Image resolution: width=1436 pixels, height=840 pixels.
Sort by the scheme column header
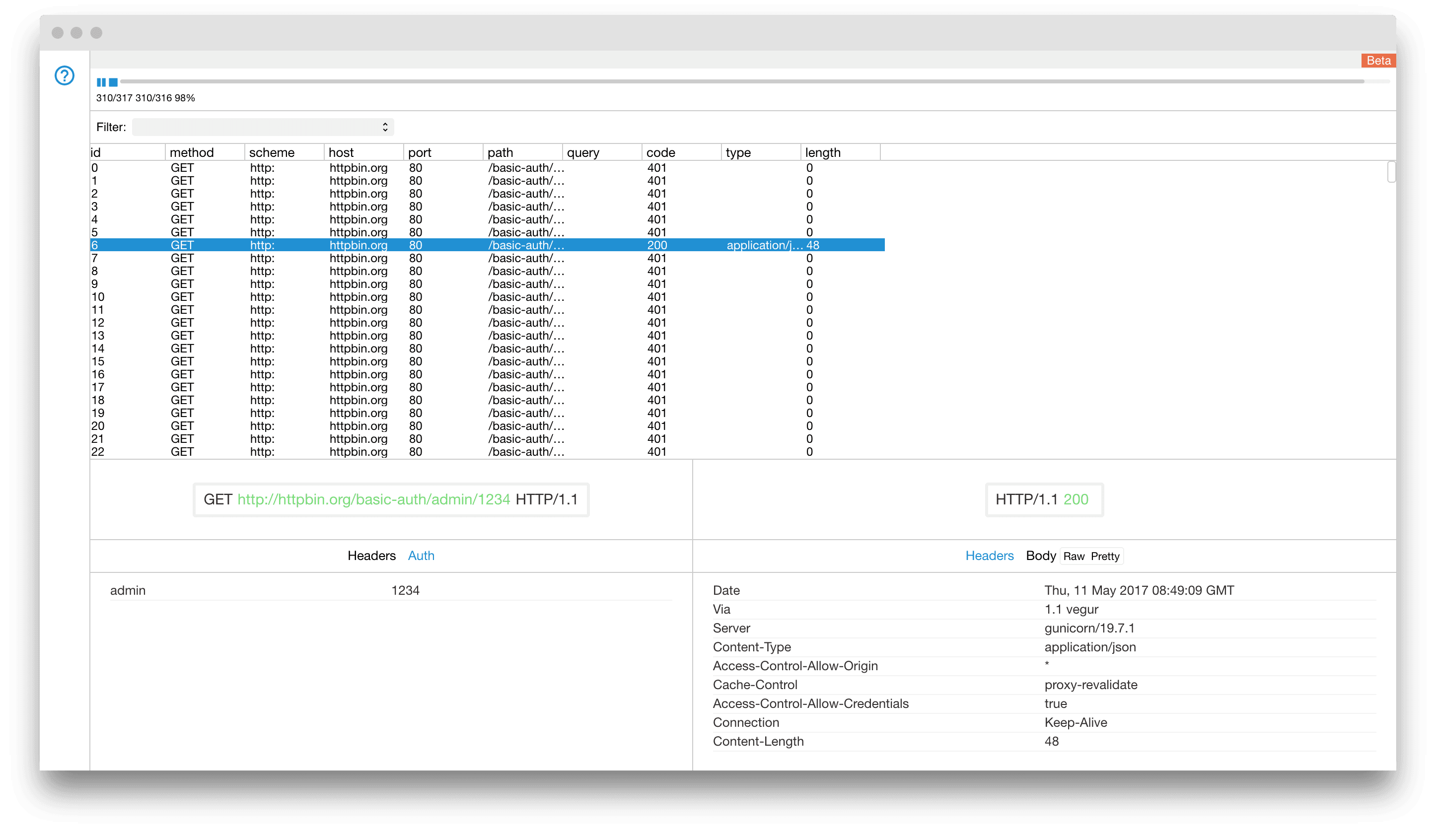(x=284, y=152)
